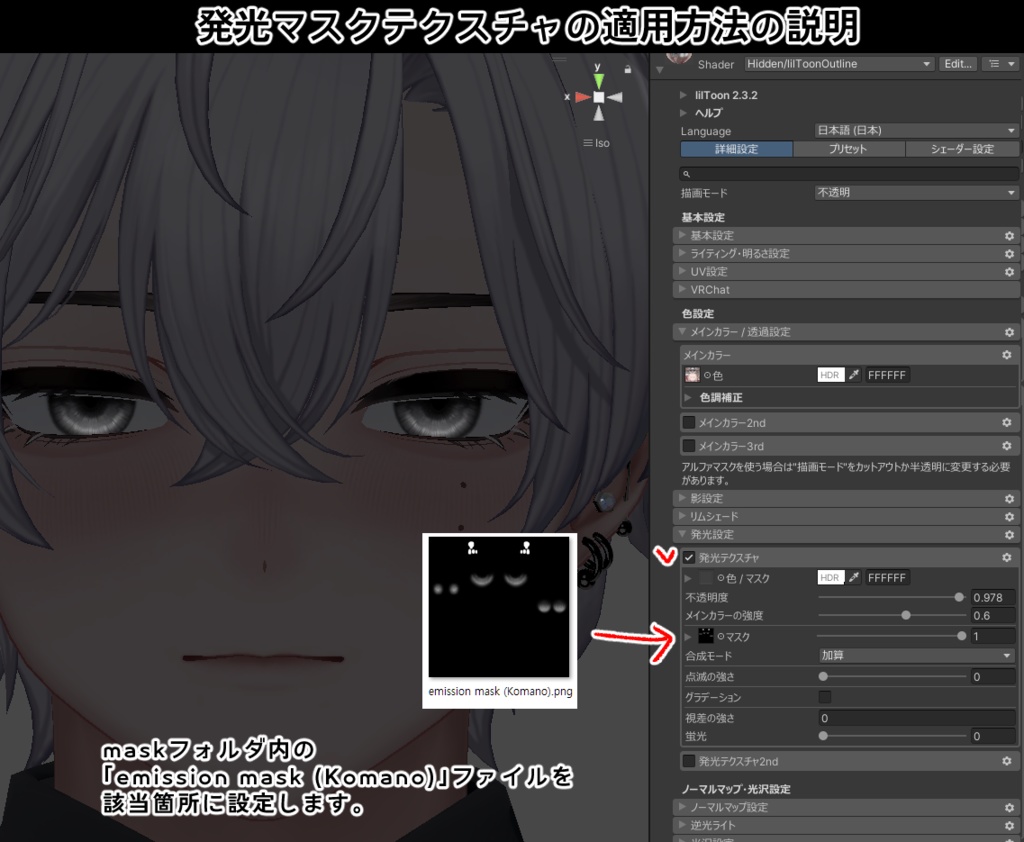
Task: Open the 合成モード dropdown showing 加算
Action: (915, 656)
